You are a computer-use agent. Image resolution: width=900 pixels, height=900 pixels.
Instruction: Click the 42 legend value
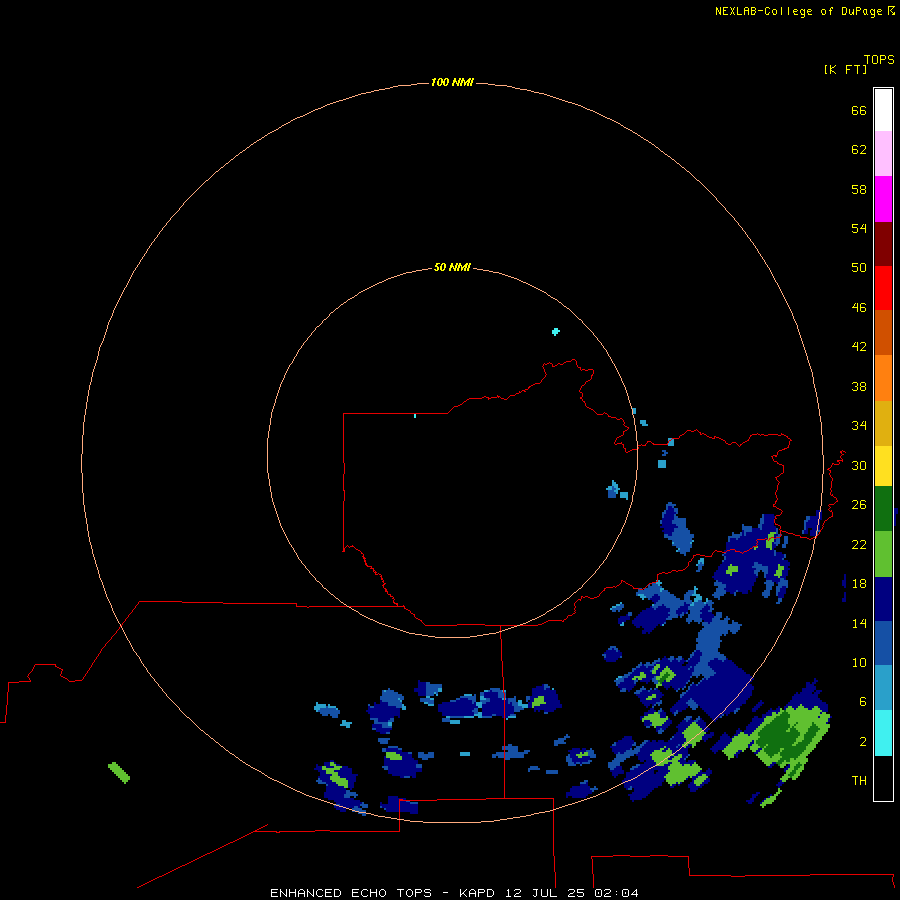(x=859, y=346)
